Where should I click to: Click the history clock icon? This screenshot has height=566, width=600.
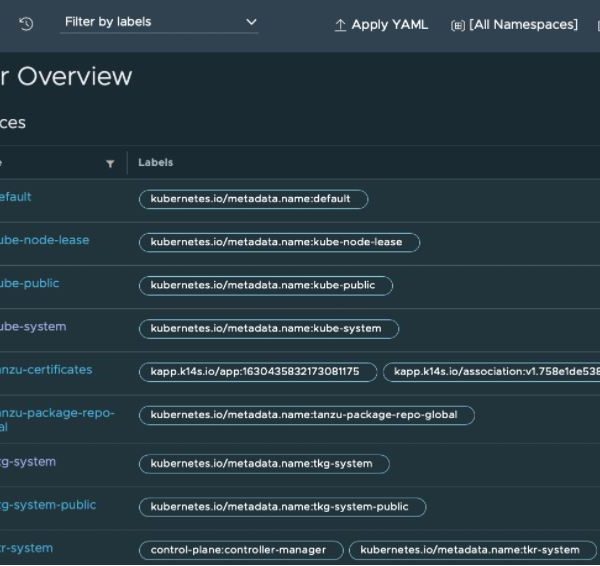click(x=26, y=23)
